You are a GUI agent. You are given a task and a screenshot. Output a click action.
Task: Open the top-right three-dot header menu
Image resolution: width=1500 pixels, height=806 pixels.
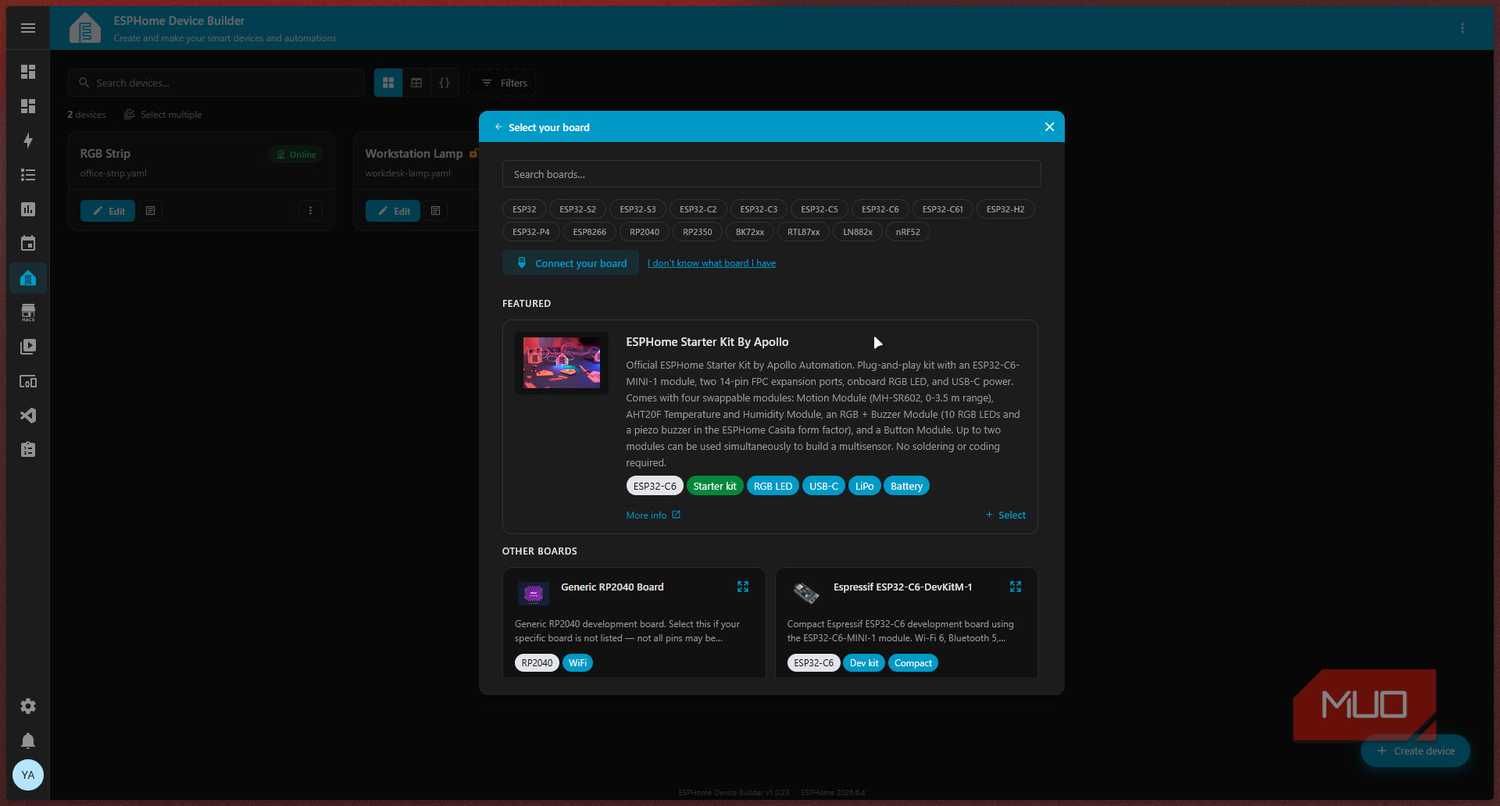(x=1463, y=28)
